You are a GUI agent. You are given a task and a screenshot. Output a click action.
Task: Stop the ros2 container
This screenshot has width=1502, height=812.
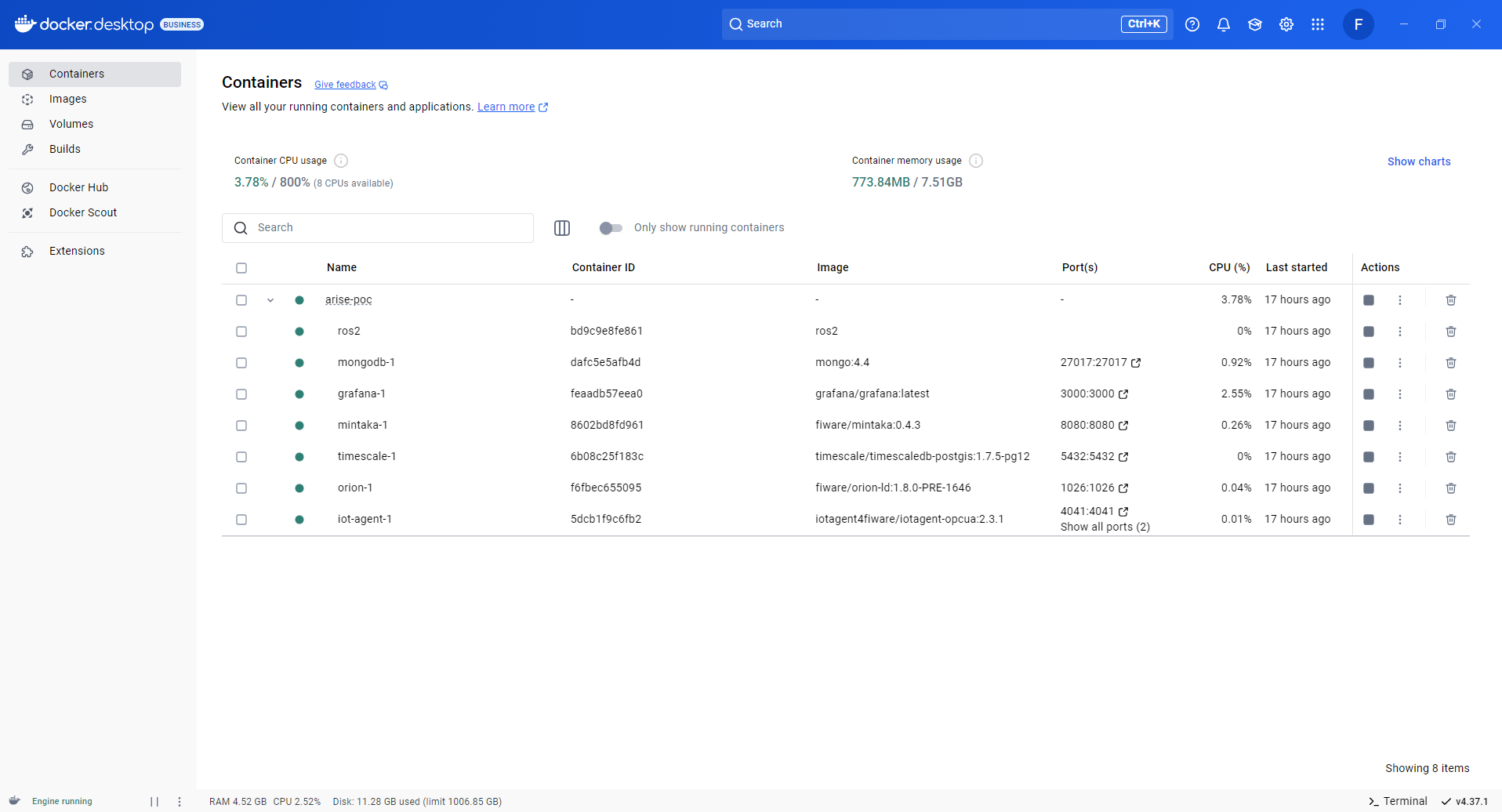(1369, 332)
